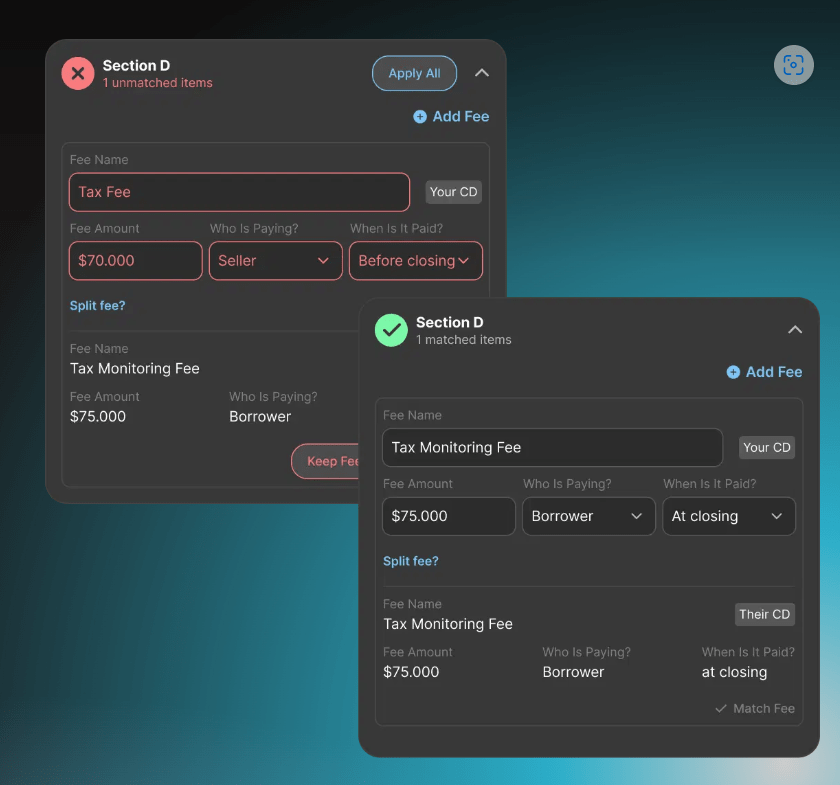Click the Their CD badge for Tax Monitoring Fee
840x785 pixels.
click(764, 614)
